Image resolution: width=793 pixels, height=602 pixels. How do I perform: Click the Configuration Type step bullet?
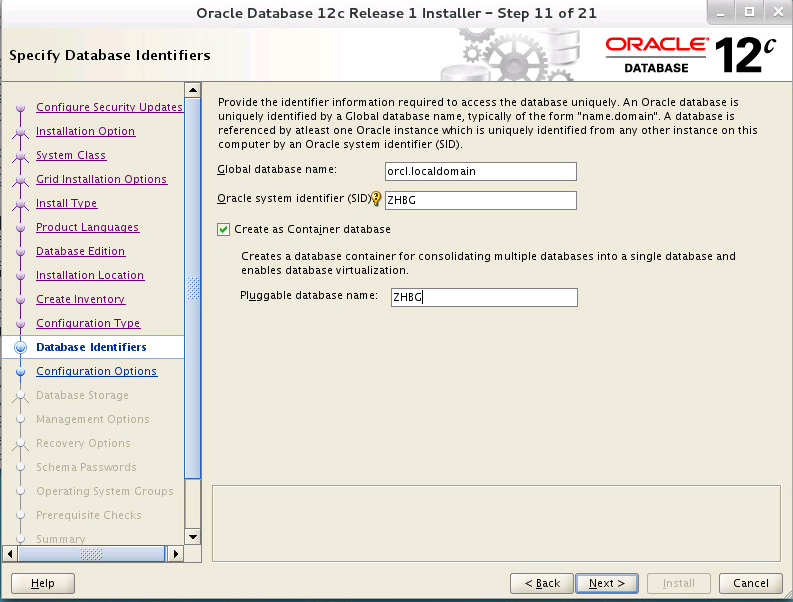pyautogui.click(x=20, y=324)
